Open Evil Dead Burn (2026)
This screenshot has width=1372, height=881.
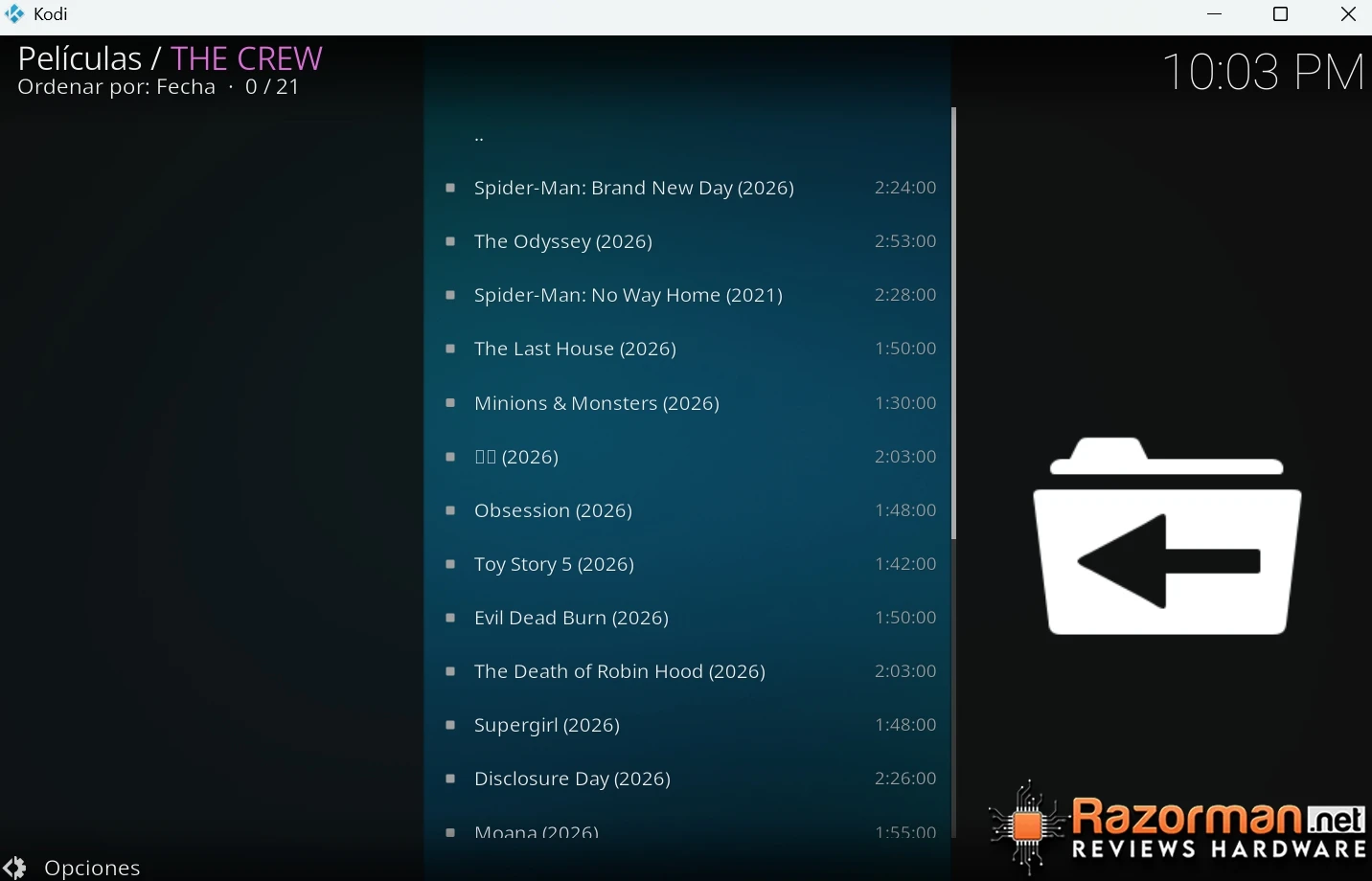click(688, 618)
